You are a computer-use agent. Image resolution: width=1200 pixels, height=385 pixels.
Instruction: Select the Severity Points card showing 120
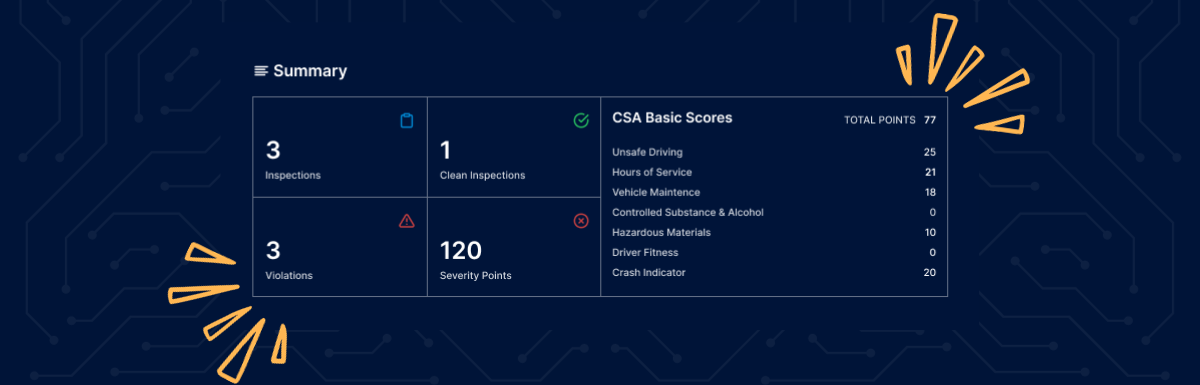[514, 247]
